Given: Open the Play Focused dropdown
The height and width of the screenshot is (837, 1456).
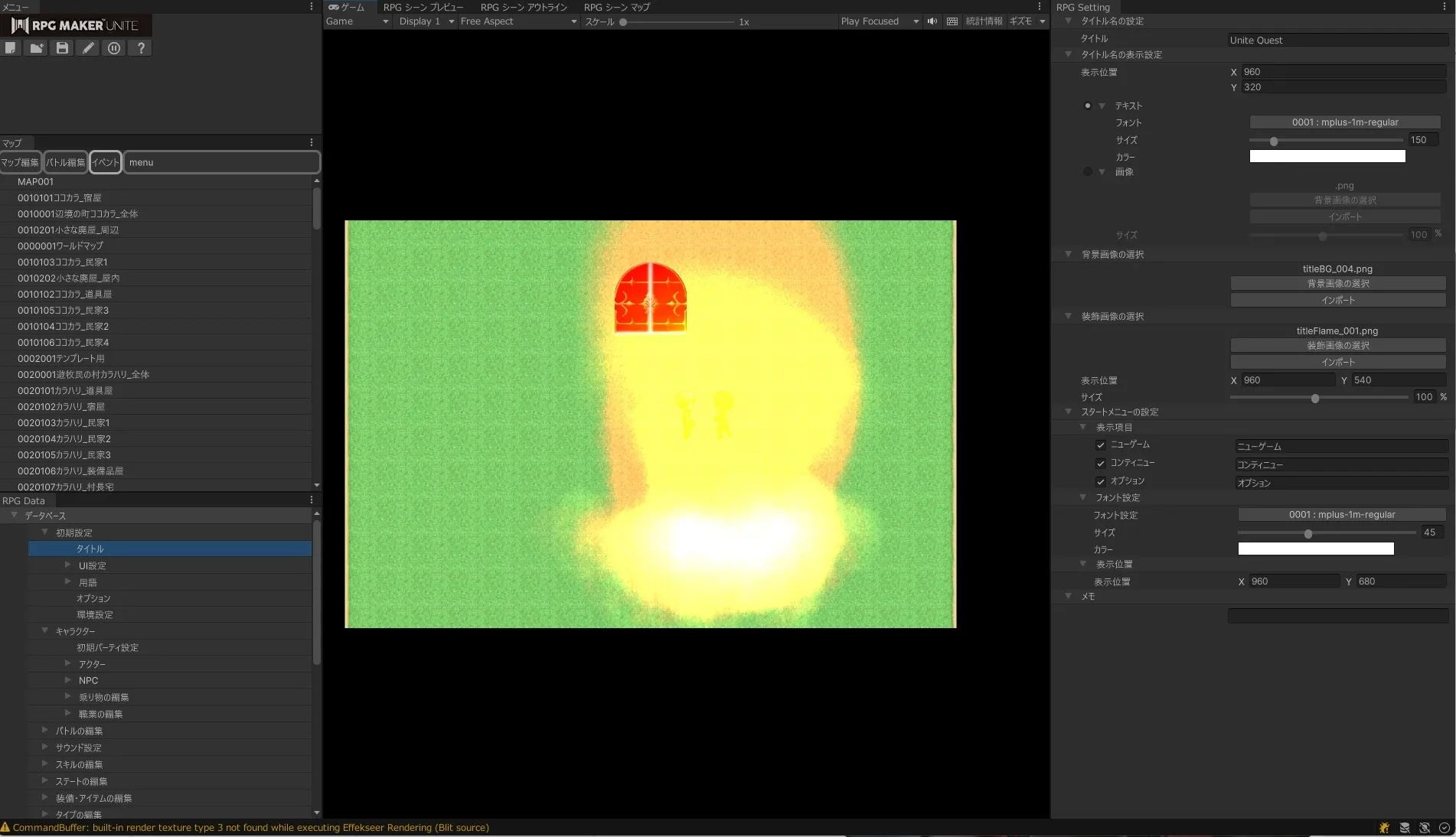Looking at the screenshot, I should [x=879, y=21].
